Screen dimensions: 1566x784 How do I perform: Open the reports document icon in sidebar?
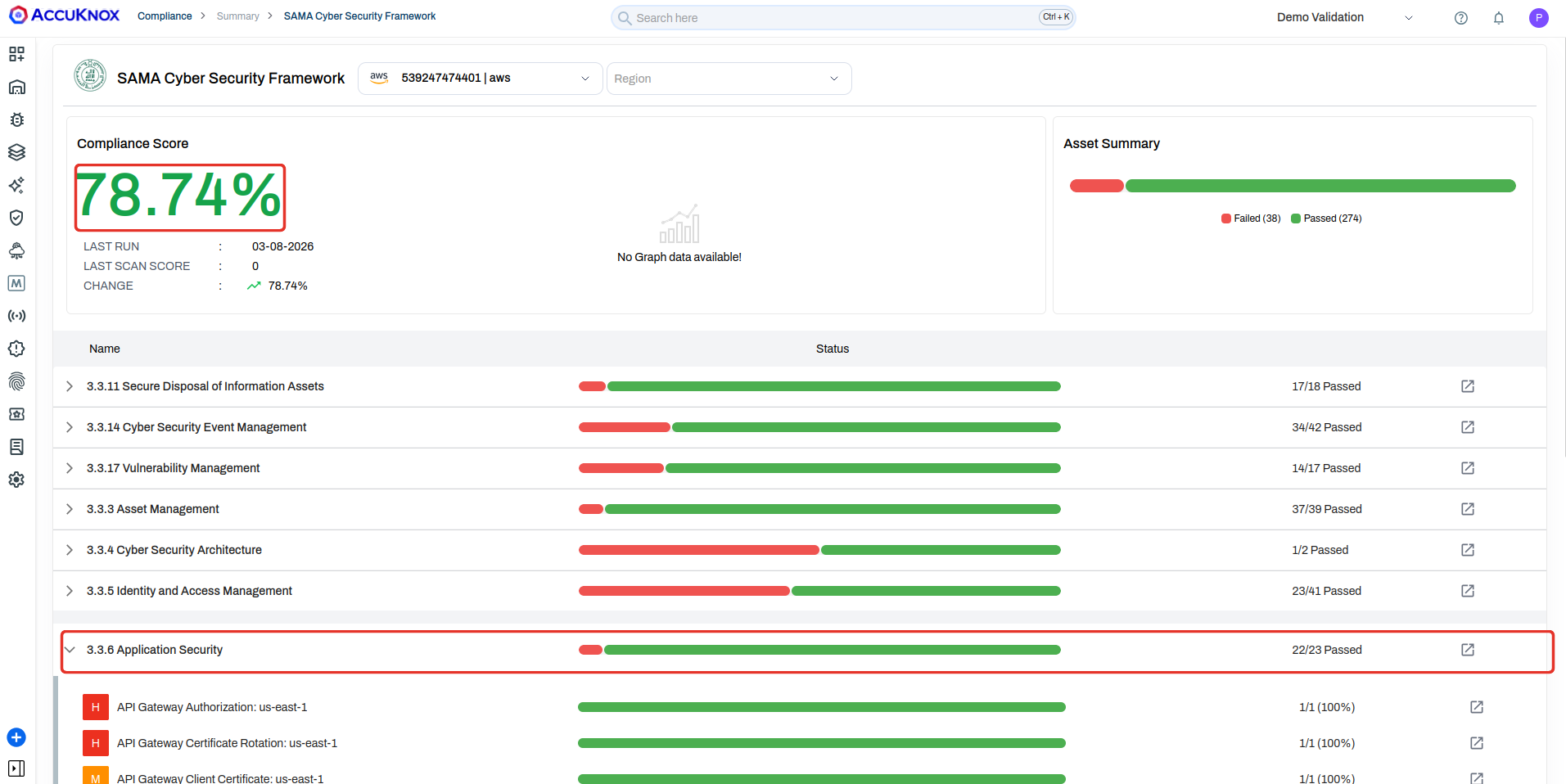16,447
